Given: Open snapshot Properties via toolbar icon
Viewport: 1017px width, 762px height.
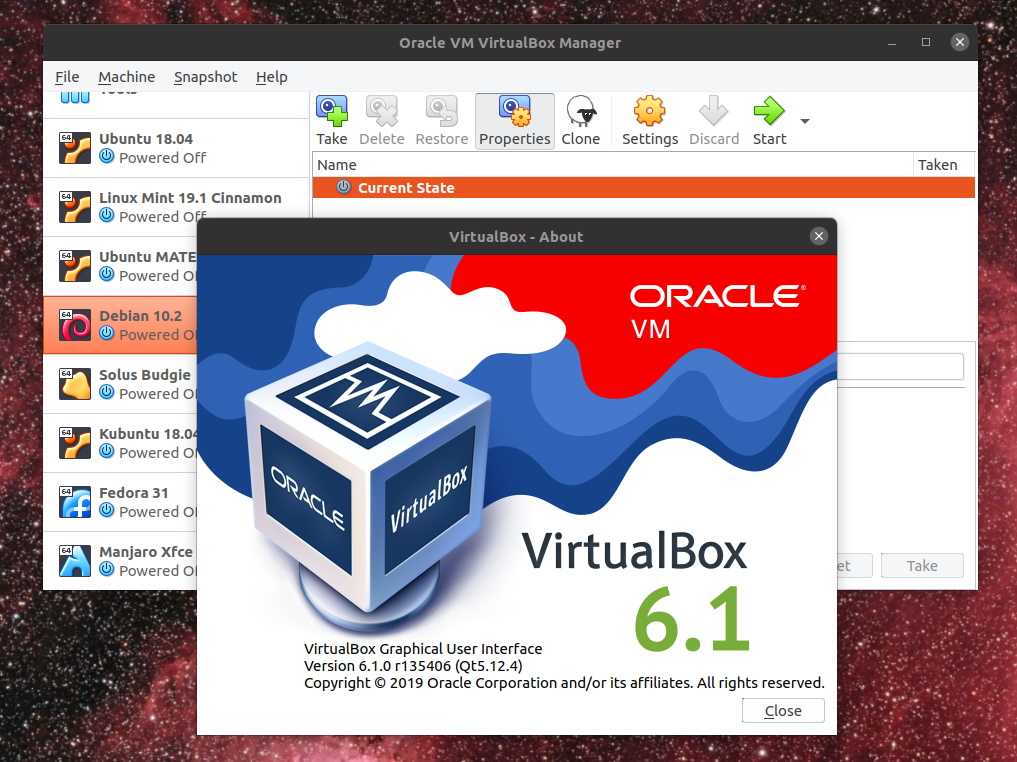Looking at the screenshot, I should [514, 112].
